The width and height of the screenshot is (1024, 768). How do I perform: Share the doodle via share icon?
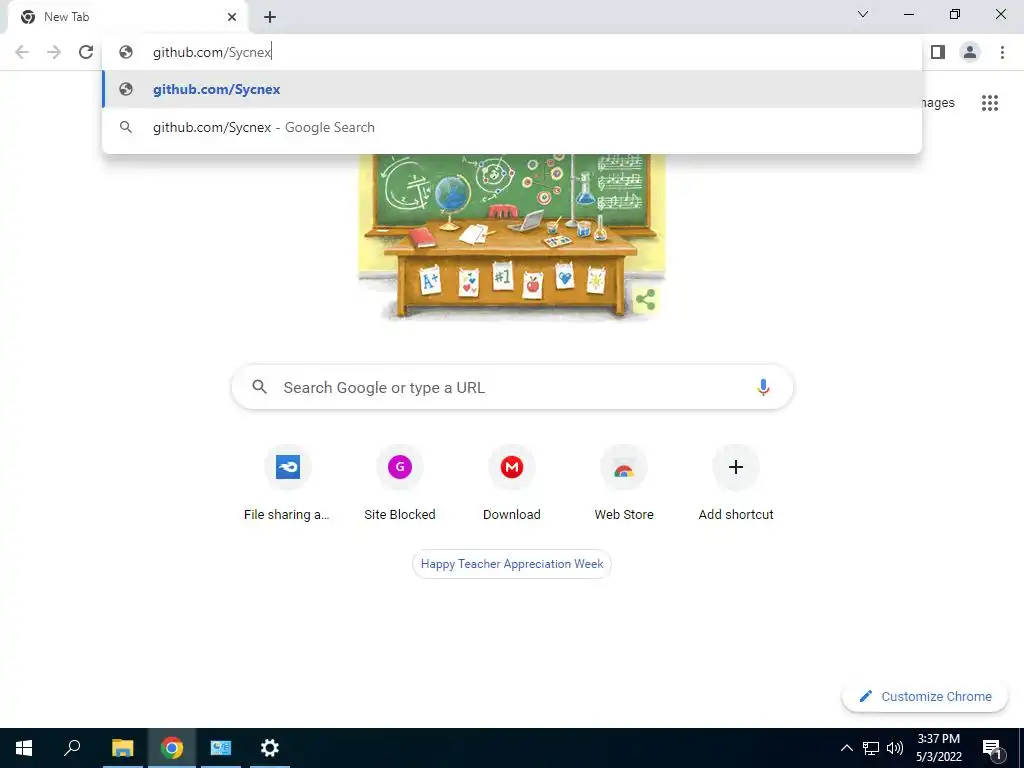coord(645,300)
